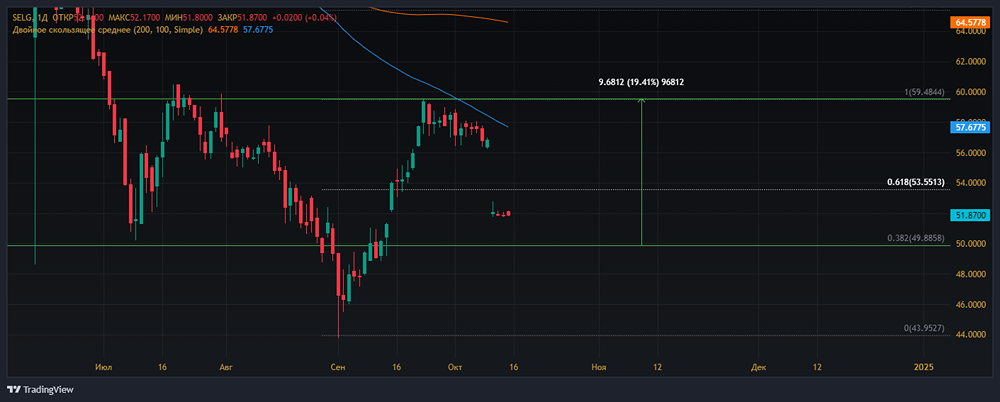The height and width of the screenshot is (402, 1000).
Task: Click the Fibonacci 0(43.9527) level label
Action: 925,328
